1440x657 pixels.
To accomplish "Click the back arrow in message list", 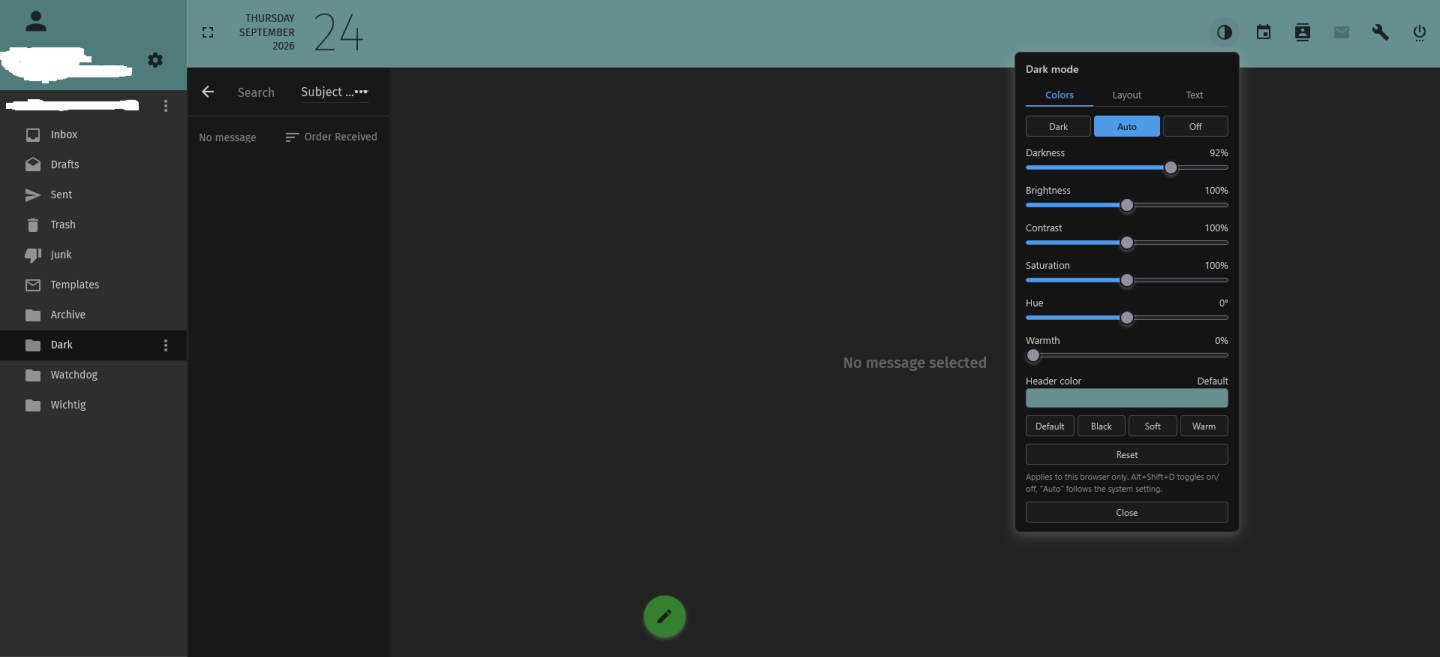I will [x=208, y=92].
